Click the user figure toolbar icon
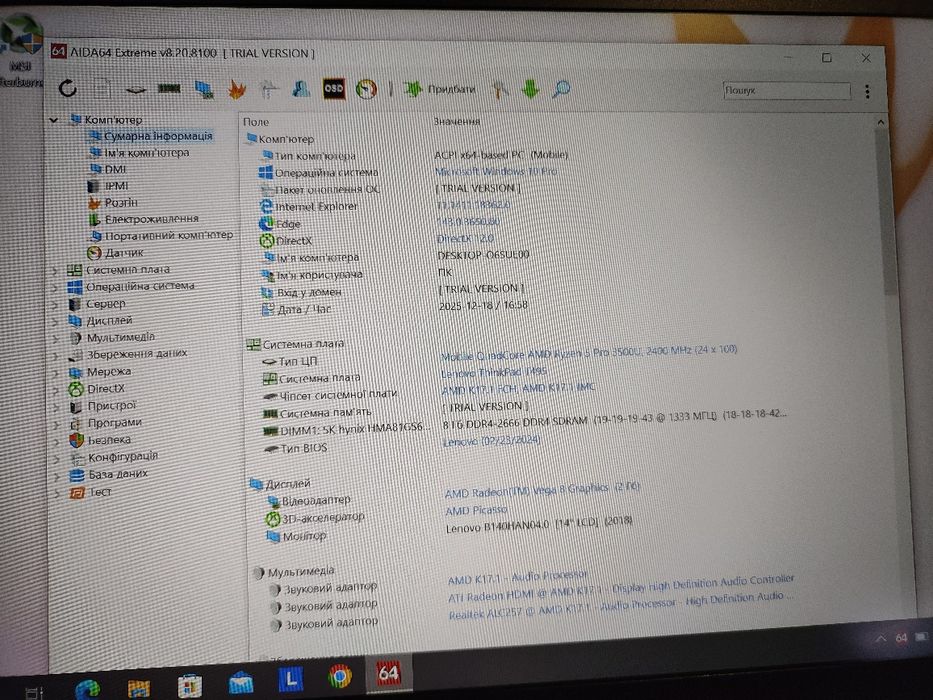This screenshot has width=933, height=700. (301, 89)
